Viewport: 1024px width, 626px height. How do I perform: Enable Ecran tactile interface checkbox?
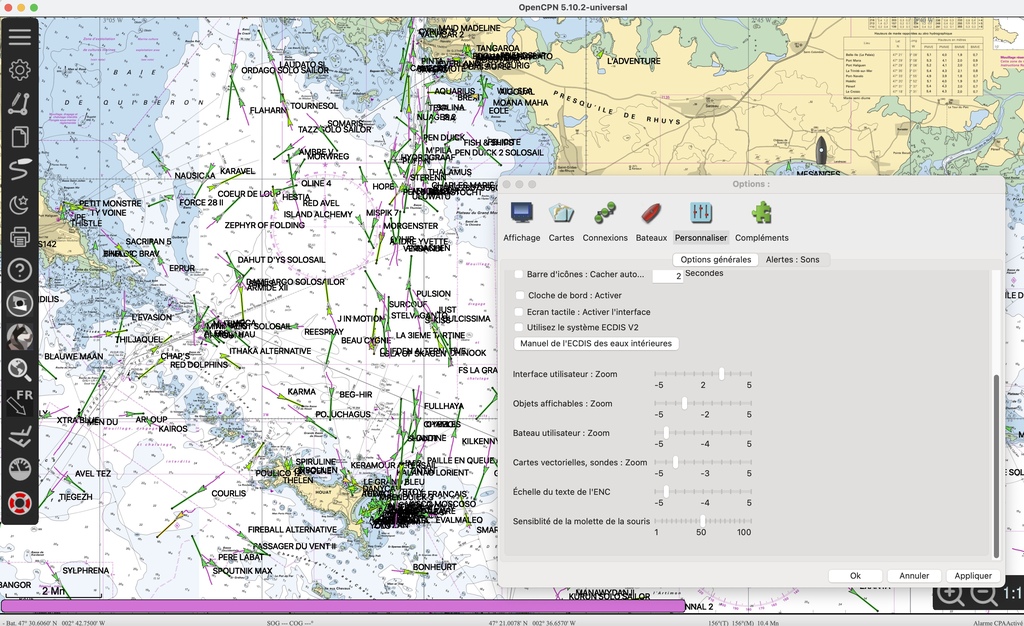520,312
